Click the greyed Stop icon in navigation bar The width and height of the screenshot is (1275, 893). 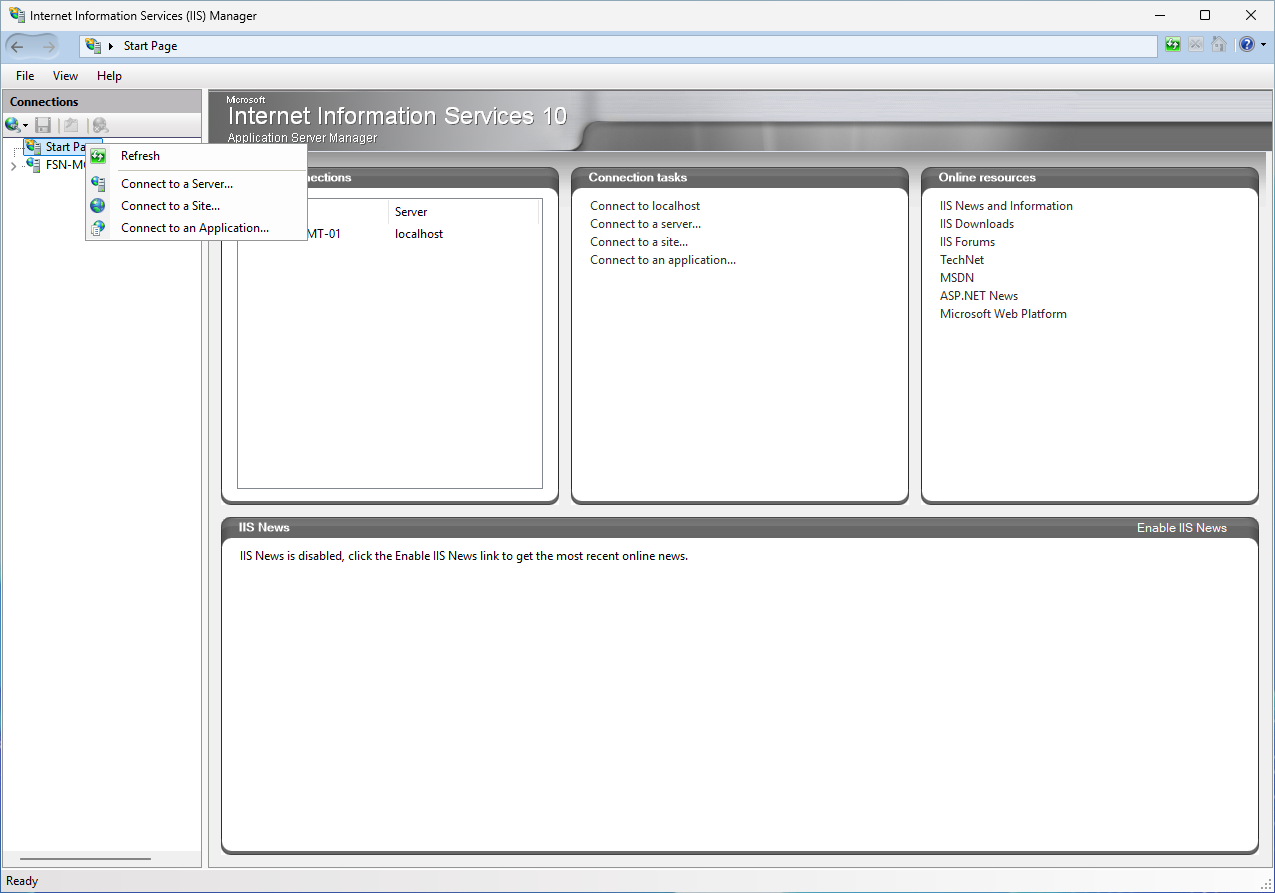[1196, 45]
